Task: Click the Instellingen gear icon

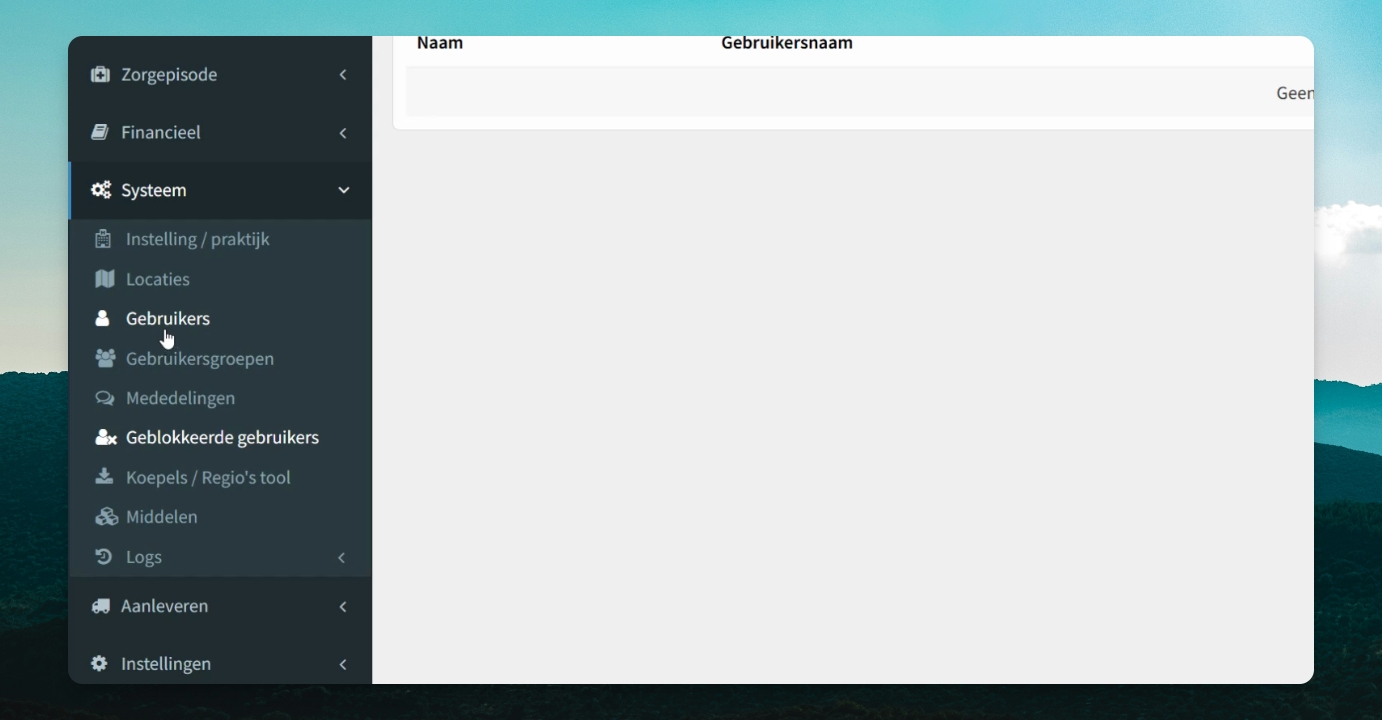Action: (99, 663)
